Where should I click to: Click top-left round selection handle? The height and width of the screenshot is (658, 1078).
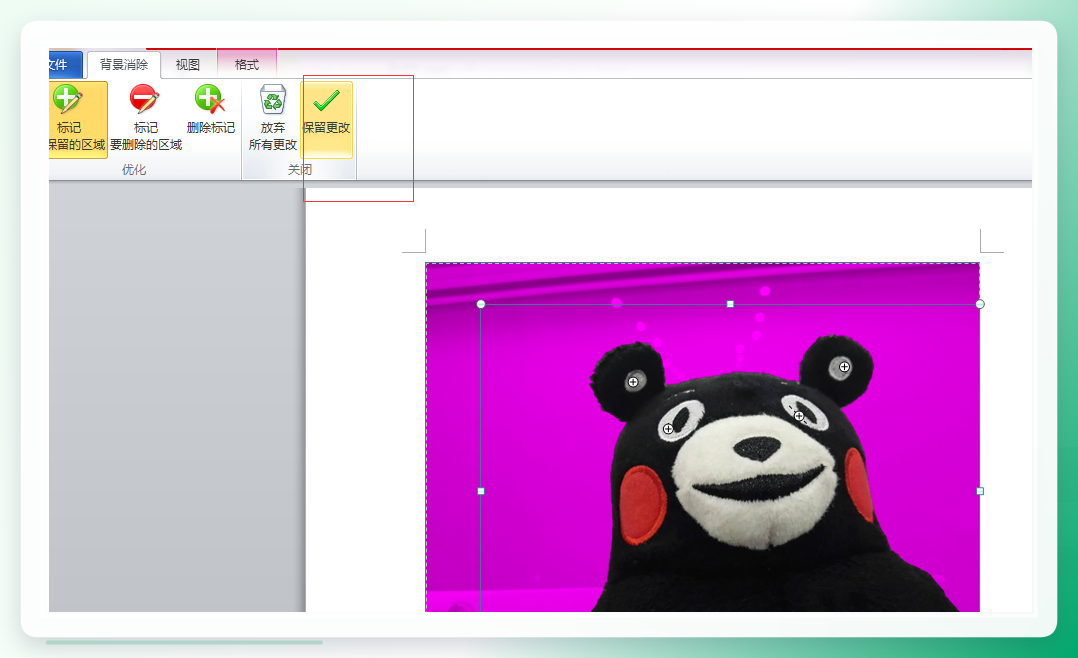[481, 304]
